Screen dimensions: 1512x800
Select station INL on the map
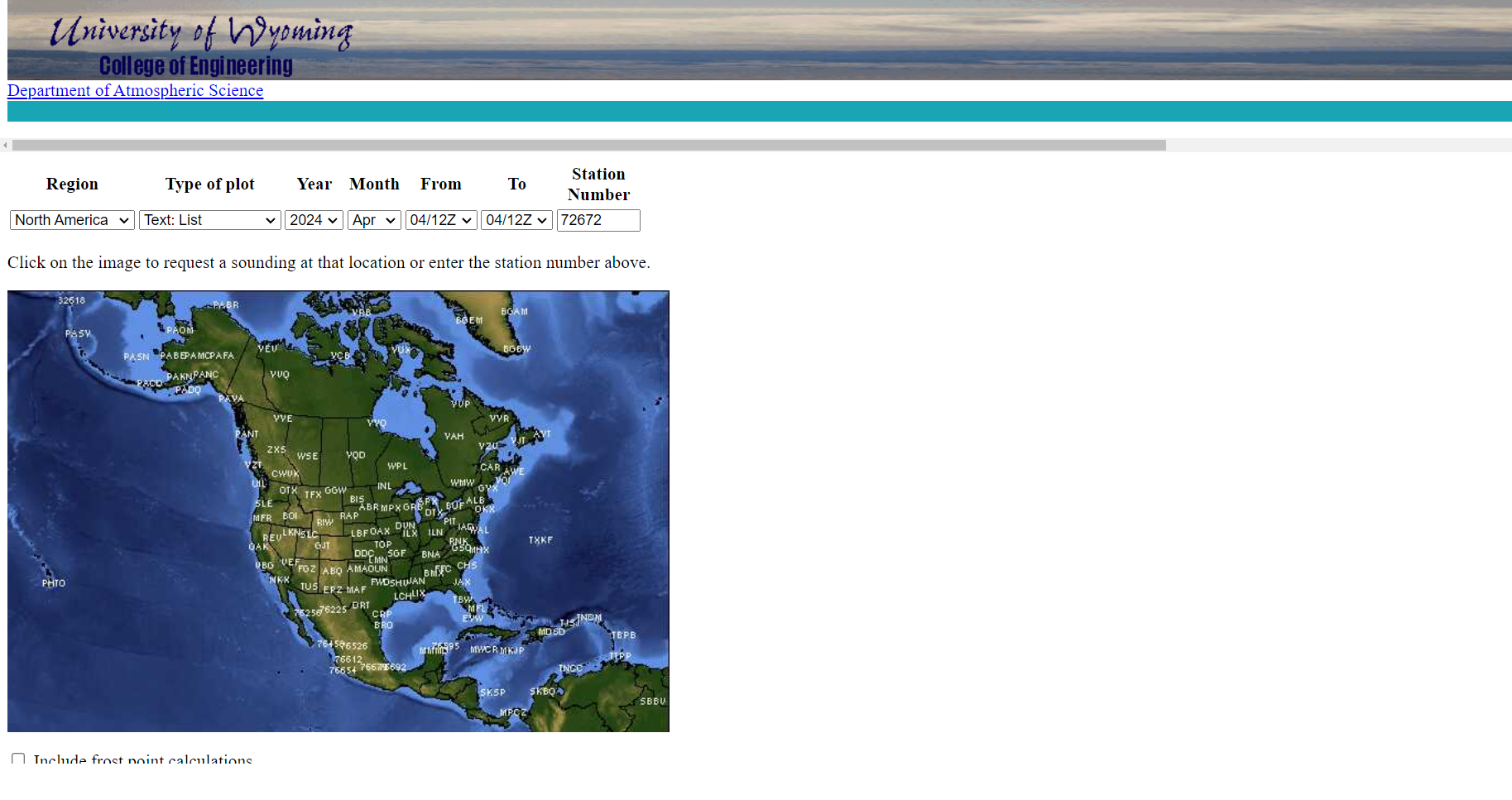[385, 486]
